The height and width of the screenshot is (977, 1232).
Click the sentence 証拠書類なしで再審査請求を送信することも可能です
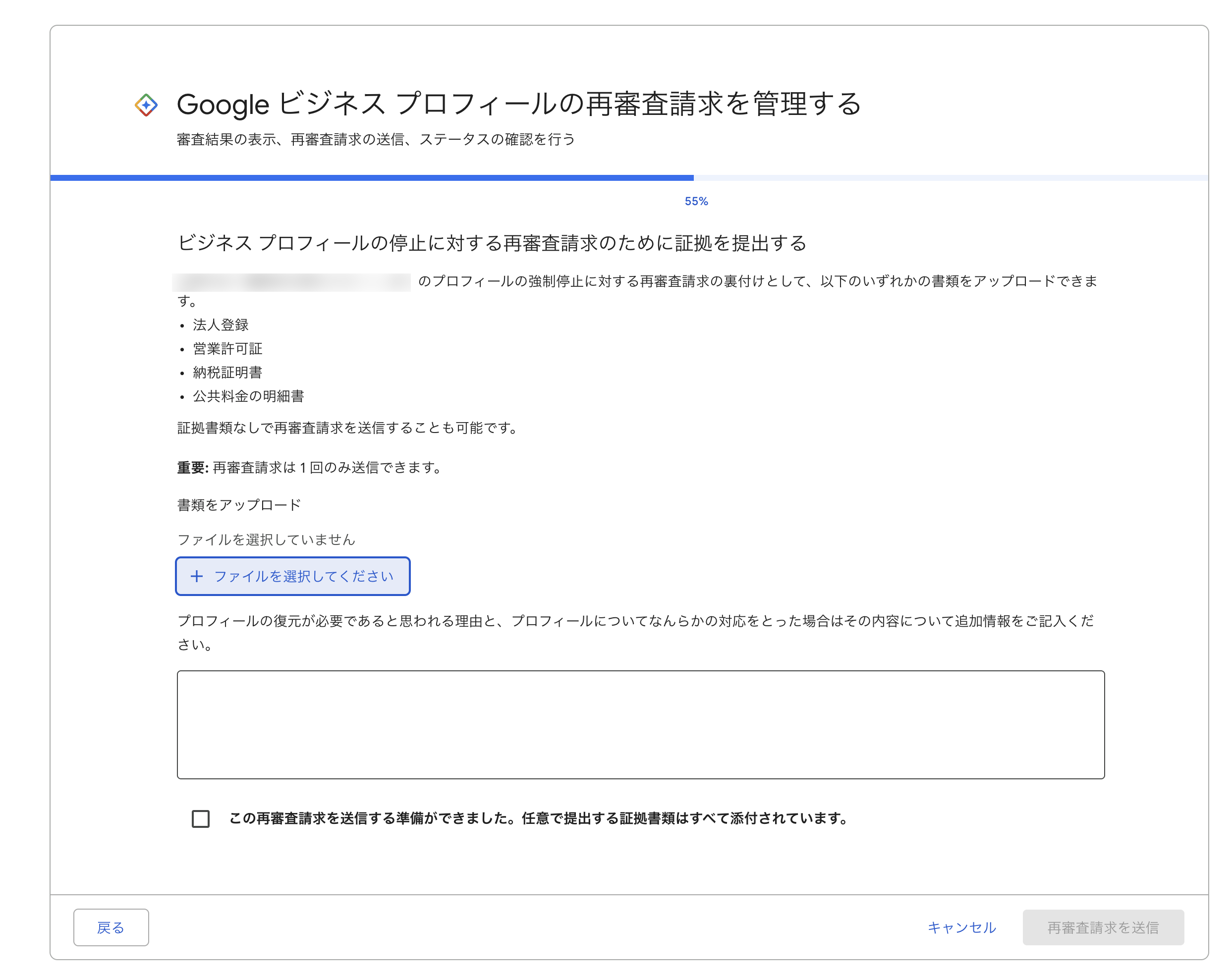pyautogui.click(x=348, y=428)
